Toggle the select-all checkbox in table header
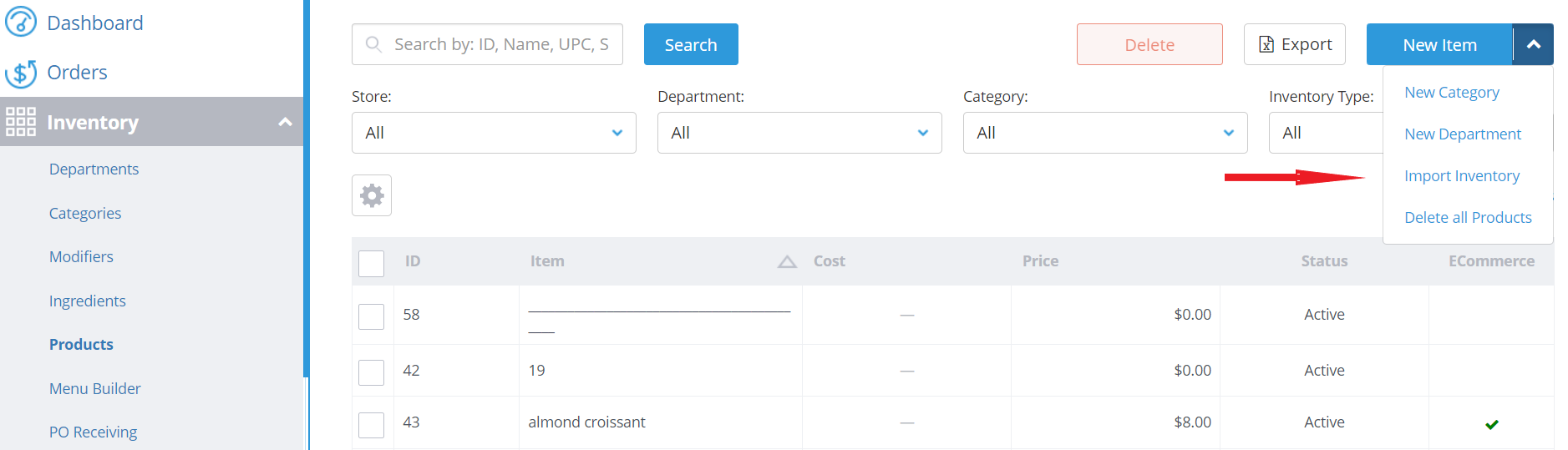Image resolution: width=1568 pixels, height=450 pixels. click(371, 263)
